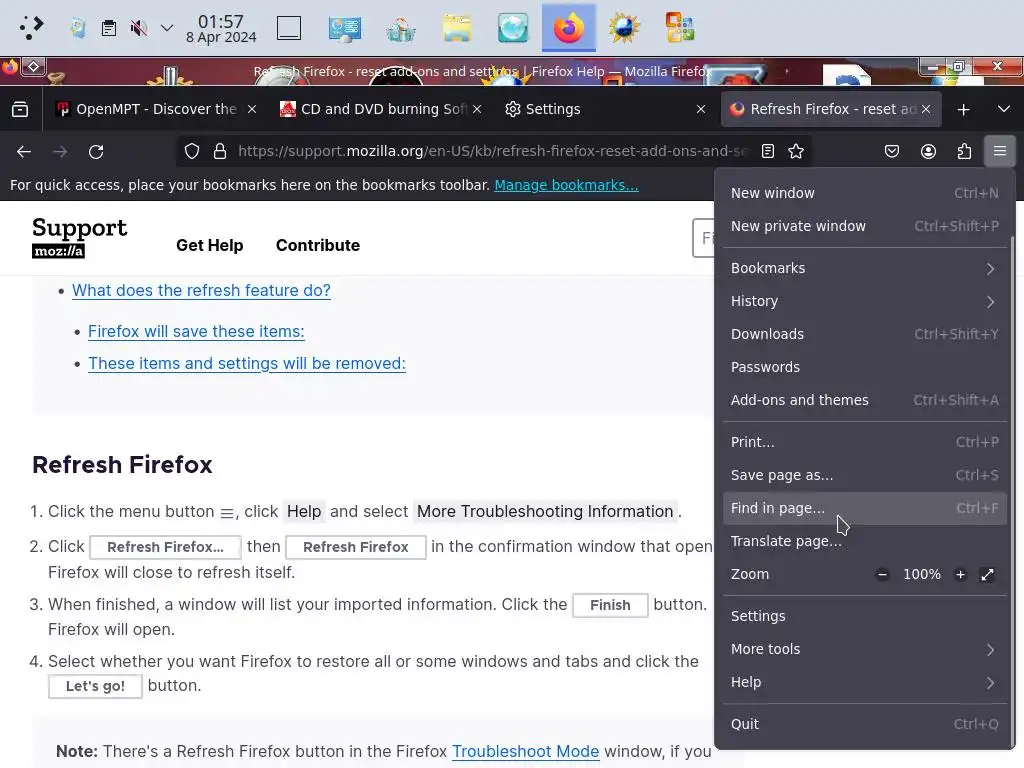Close the Settings tab
The width and height of the screenshot is (1024, 768).
(701, 109)
